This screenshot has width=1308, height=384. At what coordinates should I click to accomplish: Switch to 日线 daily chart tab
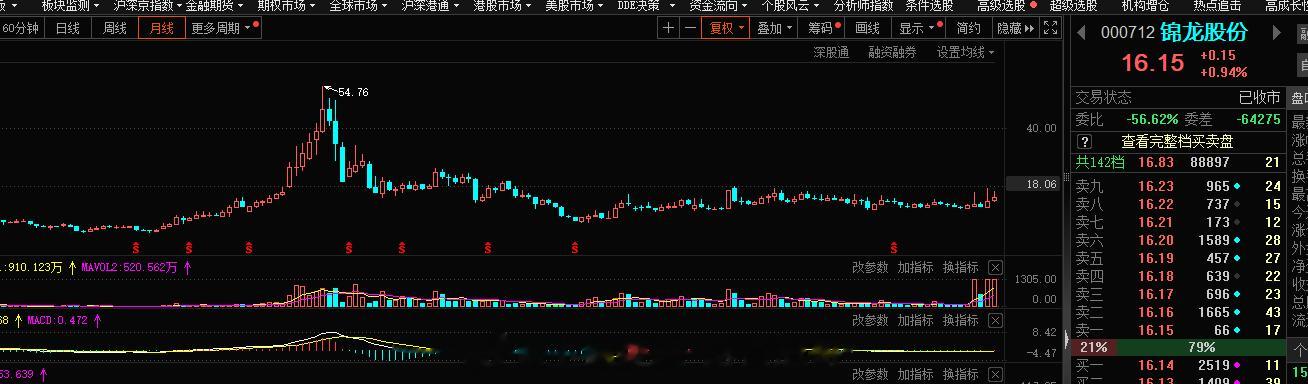[68, 28]
